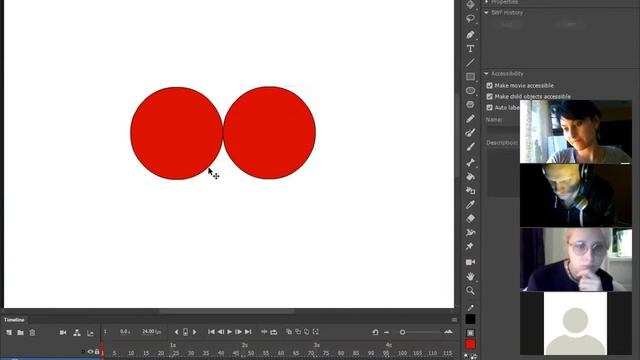Switch to the Timeline tab
Image resolution: width=640 pixels, height=360 pixels.
(14, 320)
